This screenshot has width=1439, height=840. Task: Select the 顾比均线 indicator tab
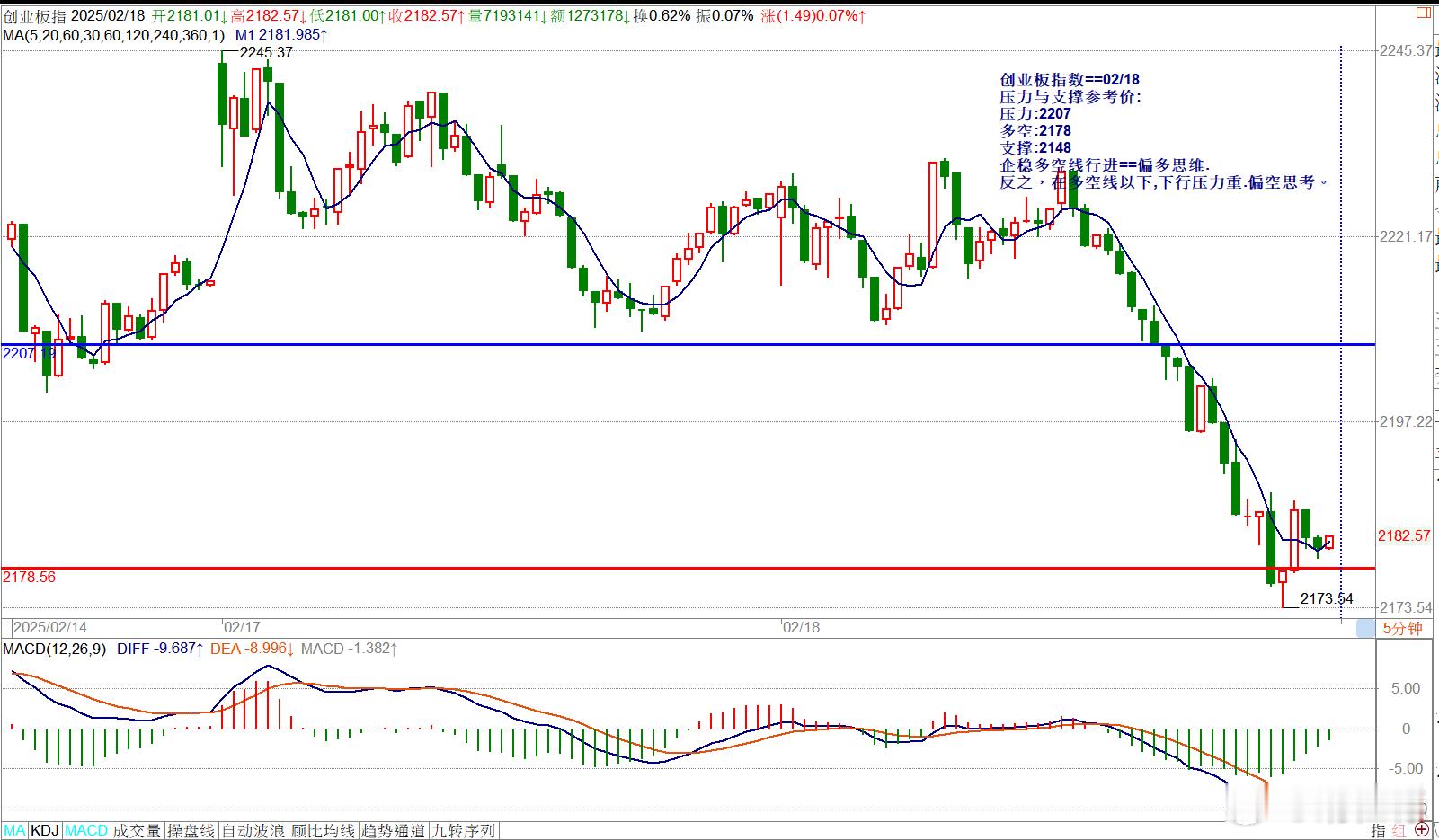point(324,831)
